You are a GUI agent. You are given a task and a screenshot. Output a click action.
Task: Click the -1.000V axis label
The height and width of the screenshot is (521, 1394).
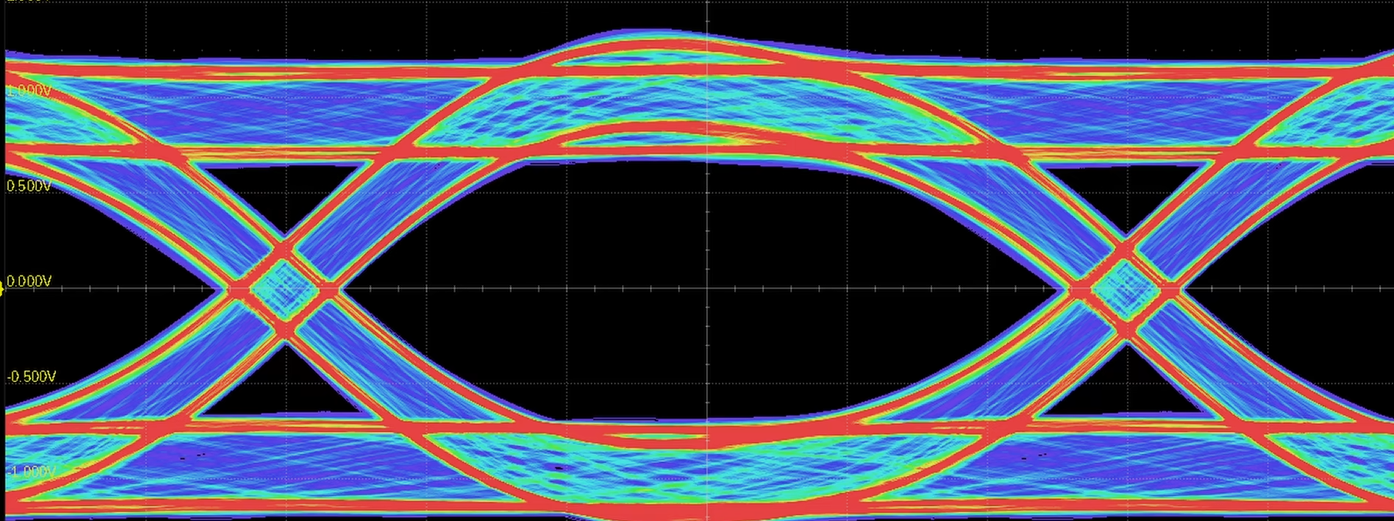tap(30, 472)
